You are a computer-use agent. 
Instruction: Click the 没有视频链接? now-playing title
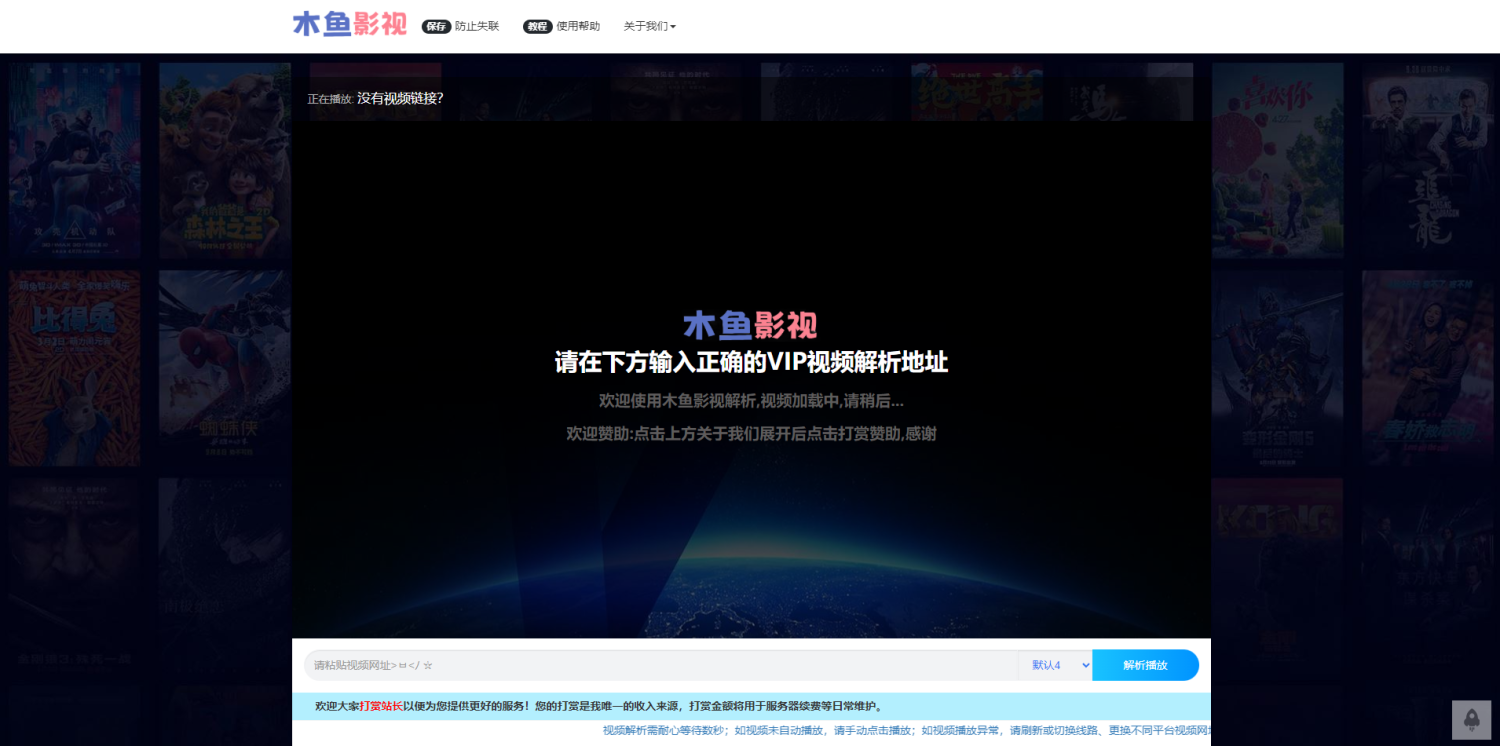(x=400, y=98)
